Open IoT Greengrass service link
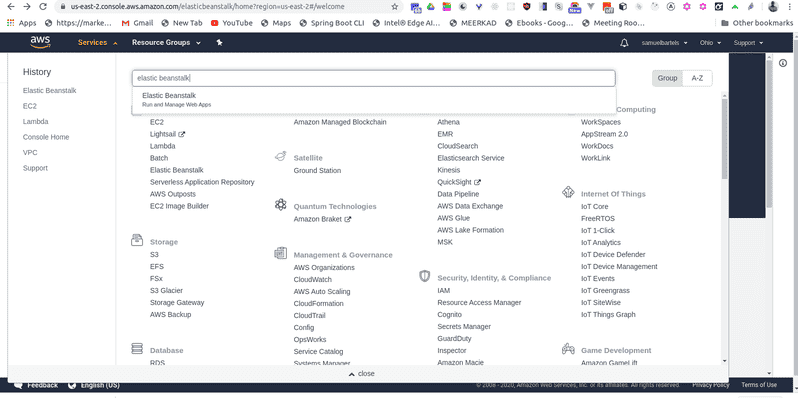The image size is (798, 398). tap(605, 291)
